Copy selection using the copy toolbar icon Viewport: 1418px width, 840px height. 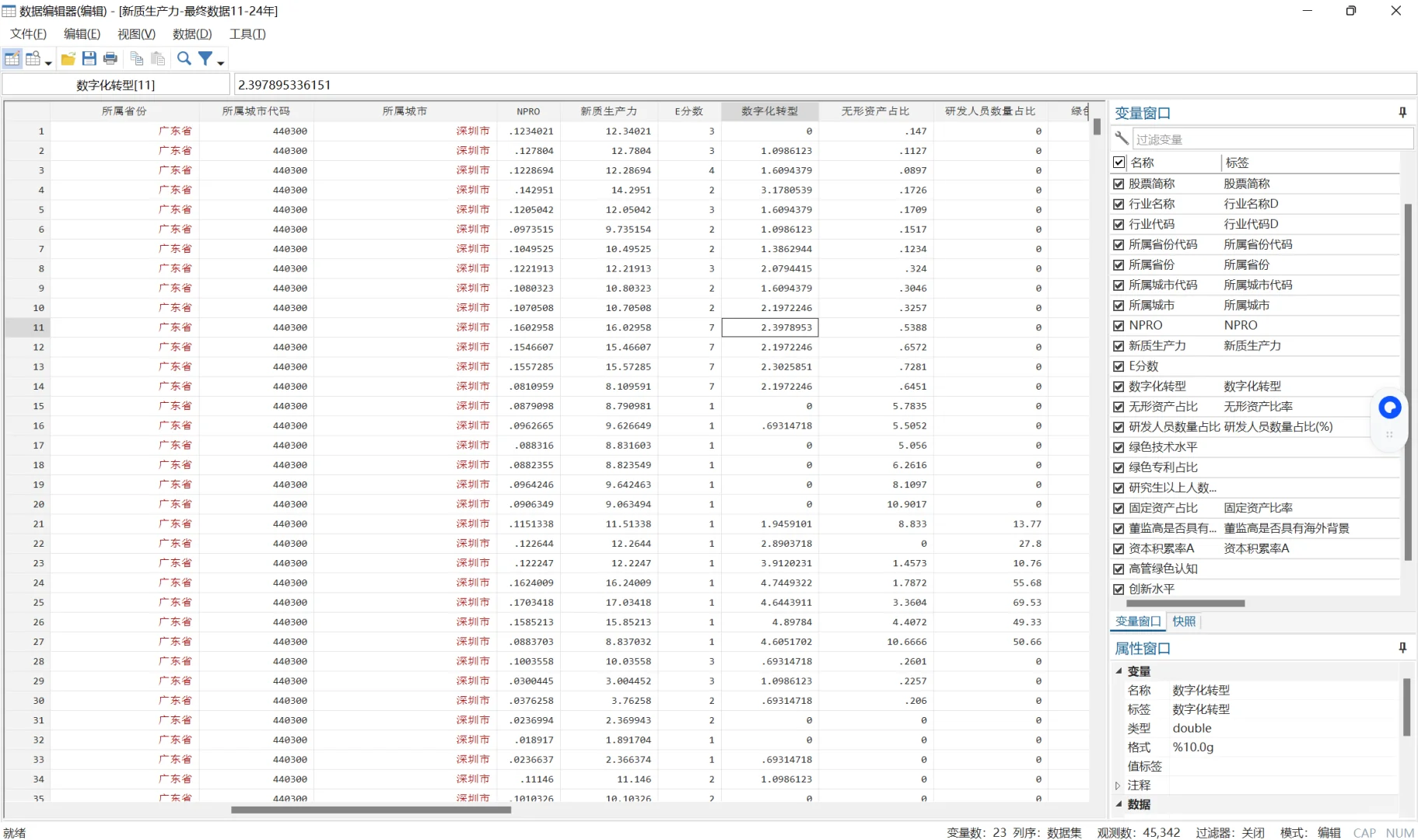(137, 58)
